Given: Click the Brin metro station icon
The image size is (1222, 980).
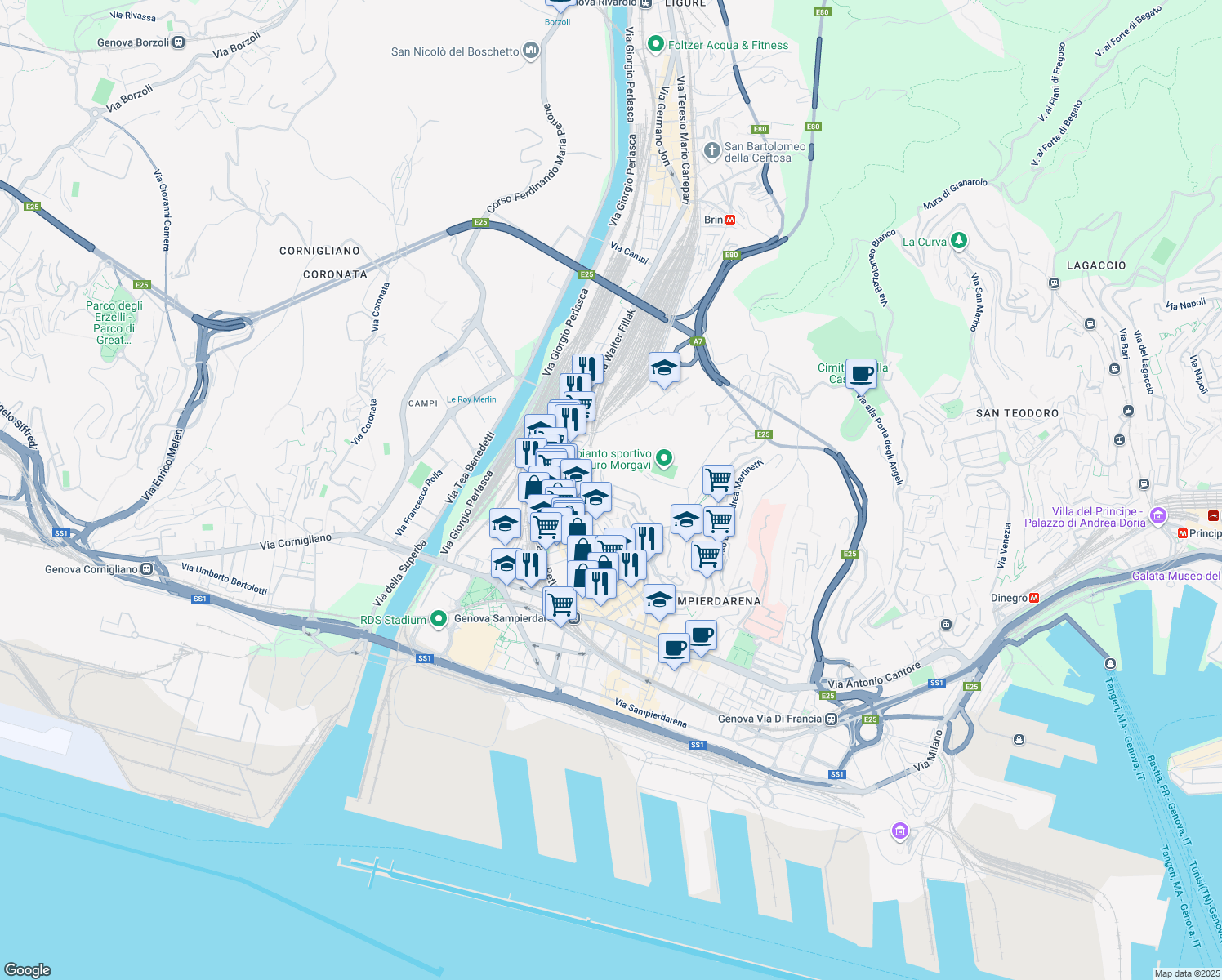Looking at the screenshot, I should coord(729,219).
